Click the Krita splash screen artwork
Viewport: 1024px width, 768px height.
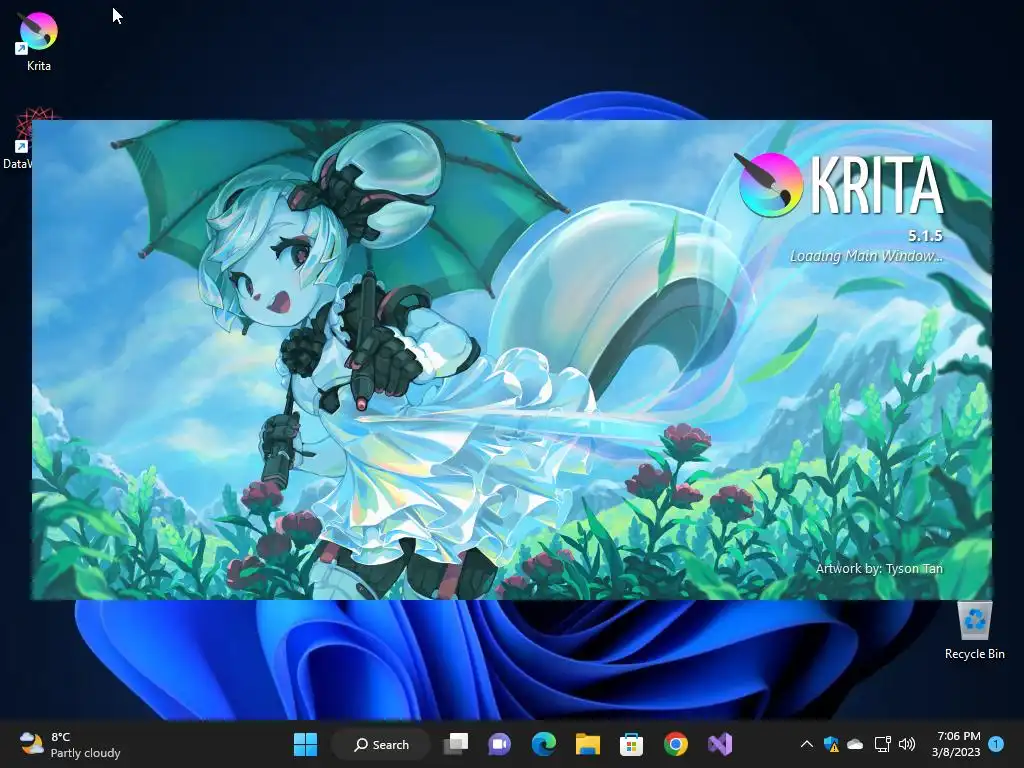pos(511,359)
